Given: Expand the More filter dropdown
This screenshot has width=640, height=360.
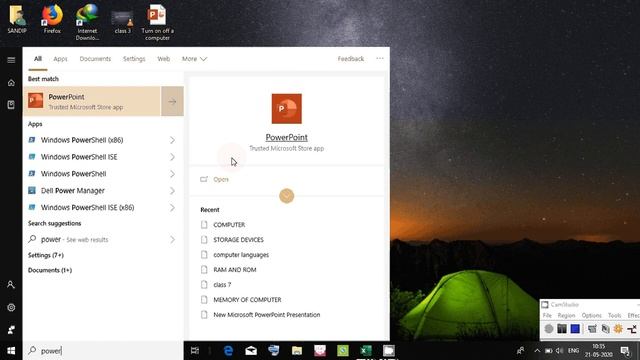Looking at the screenshot, I should click(194, 59).
